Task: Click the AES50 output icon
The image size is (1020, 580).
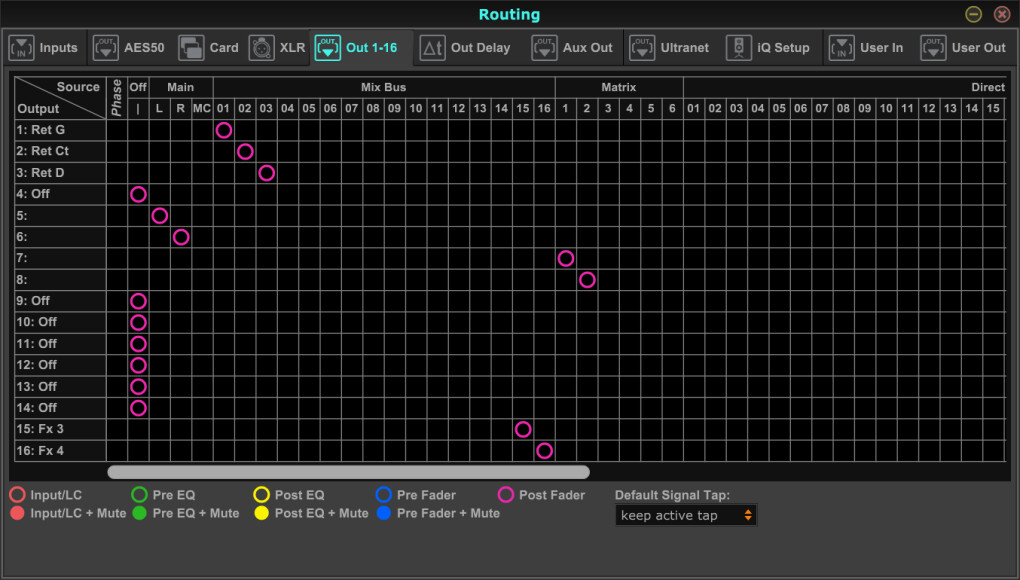Action: coord(105,48)
